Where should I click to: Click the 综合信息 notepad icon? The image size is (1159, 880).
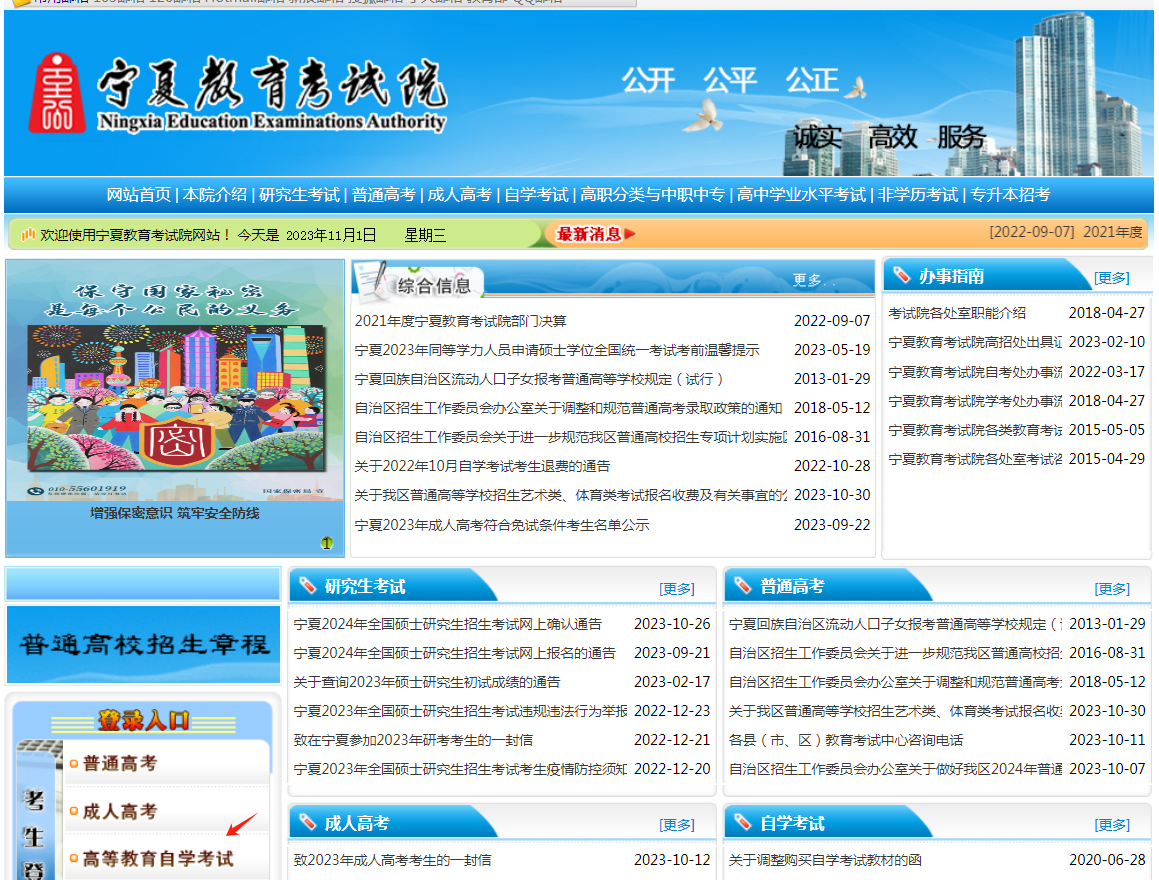pyautogui.click(x=372, y=280)
